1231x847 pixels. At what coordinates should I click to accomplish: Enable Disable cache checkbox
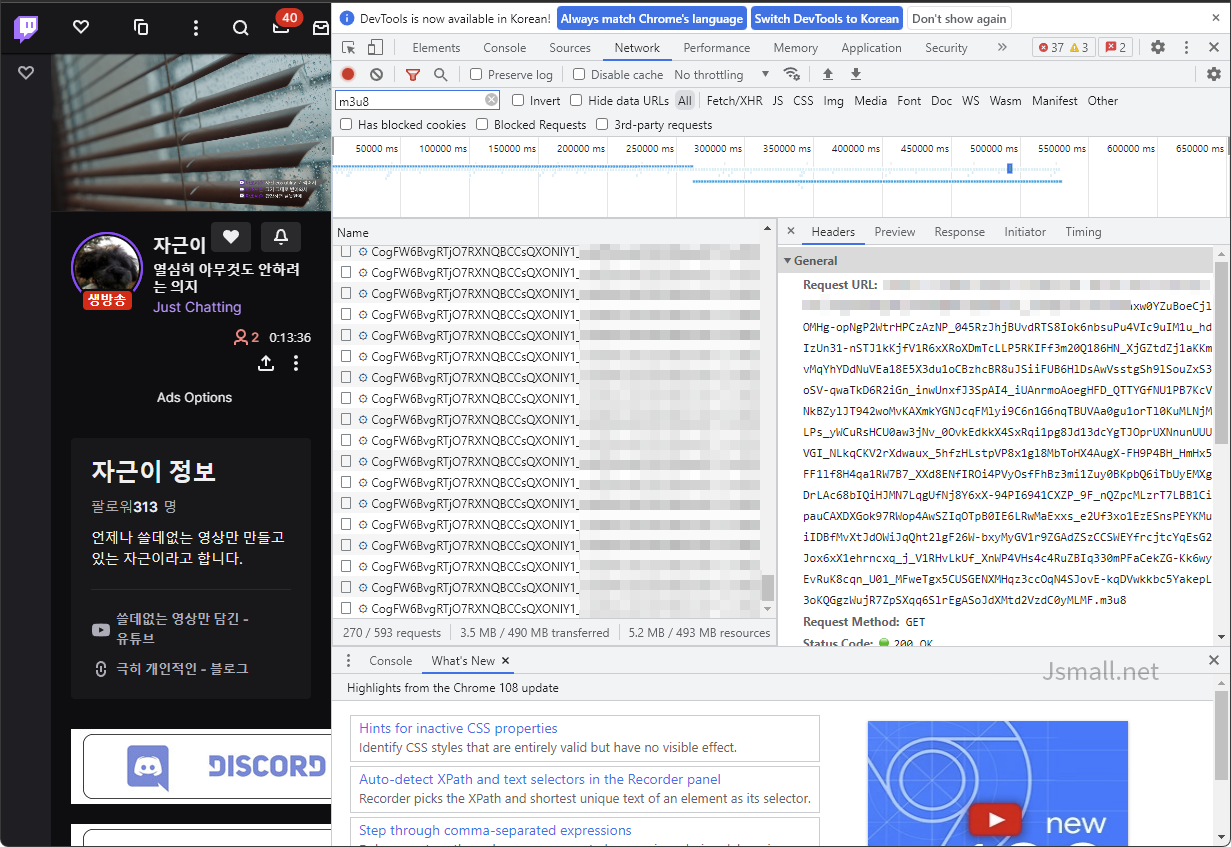(579, 74)
